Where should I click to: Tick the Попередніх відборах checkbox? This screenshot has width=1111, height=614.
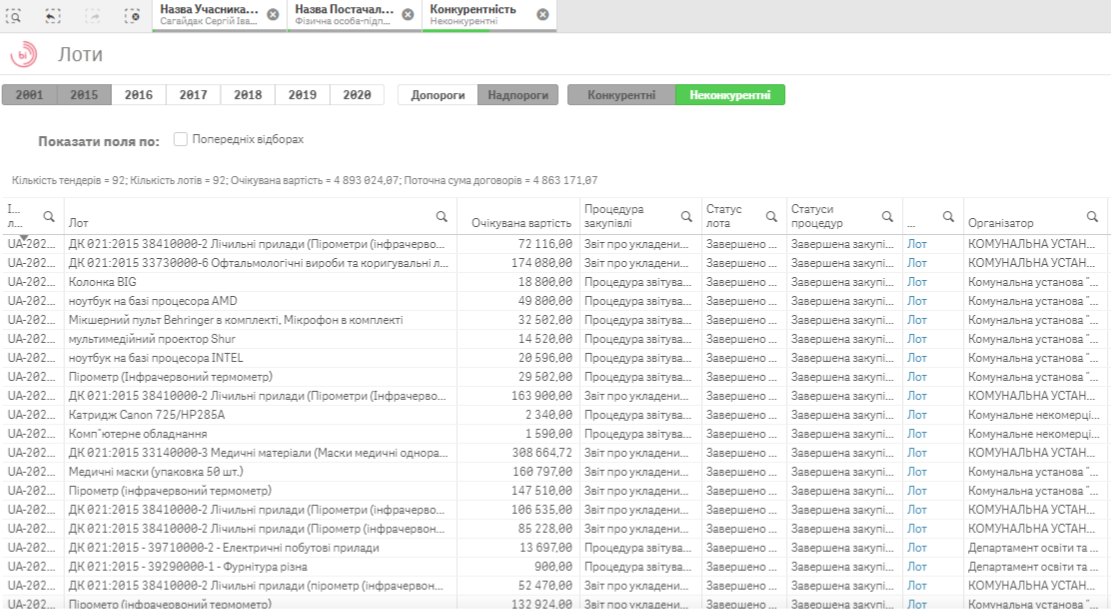[181, 140]
